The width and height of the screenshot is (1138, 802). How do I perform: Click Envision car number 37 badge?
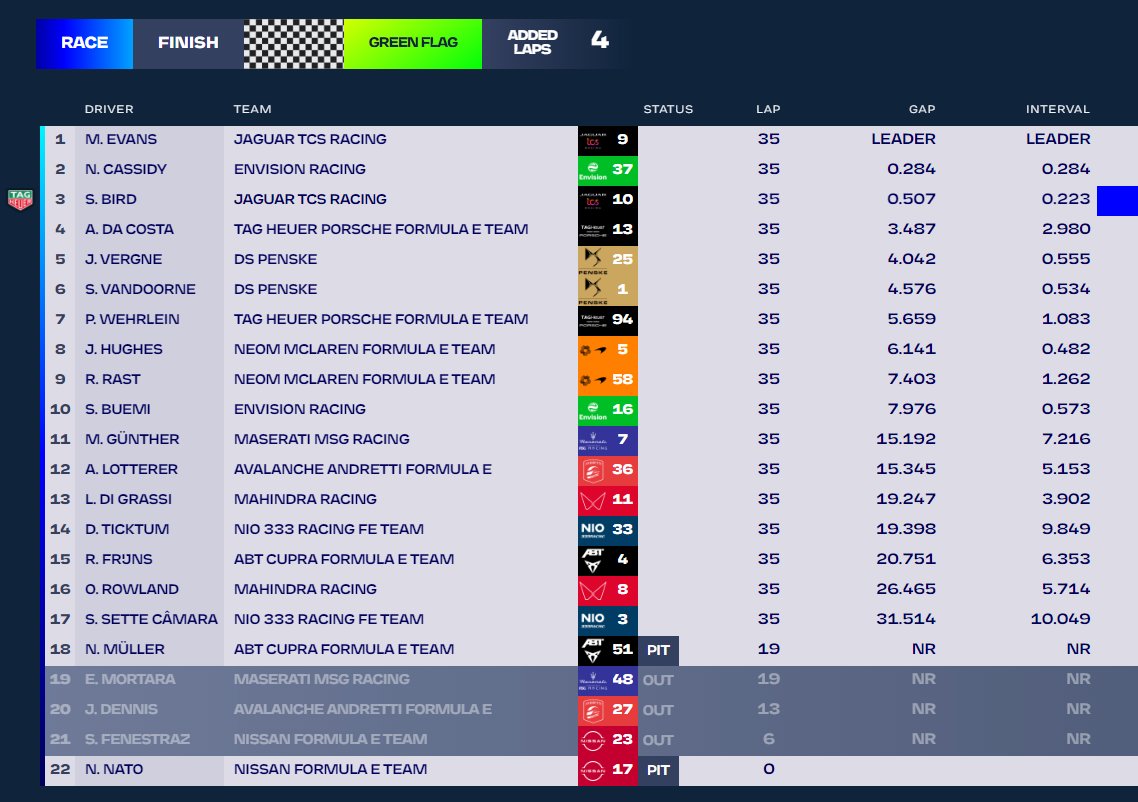point(607,170)
